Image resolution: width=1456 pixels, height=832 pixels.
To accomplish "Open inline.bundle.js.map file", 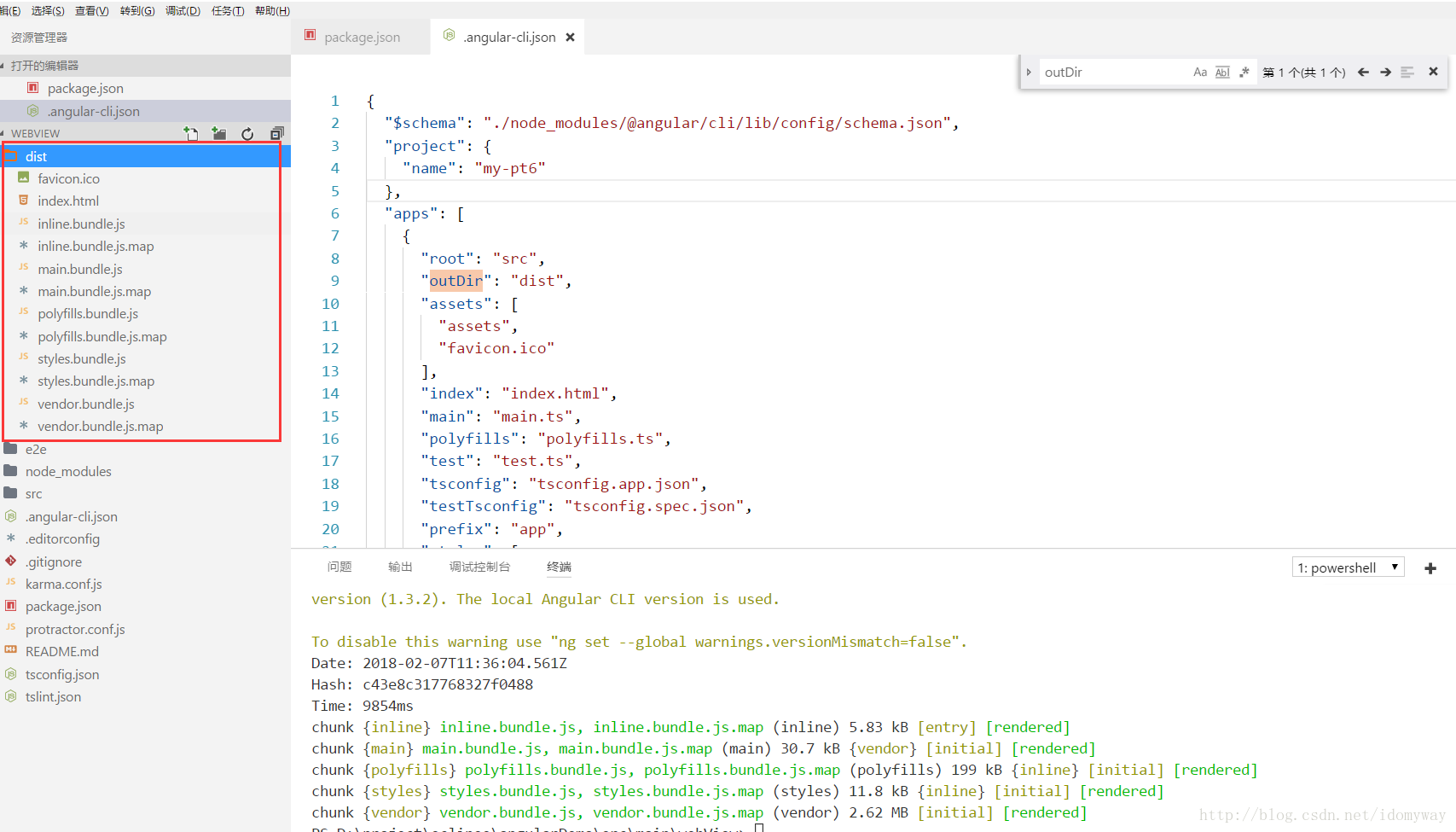I will [145, 246].
